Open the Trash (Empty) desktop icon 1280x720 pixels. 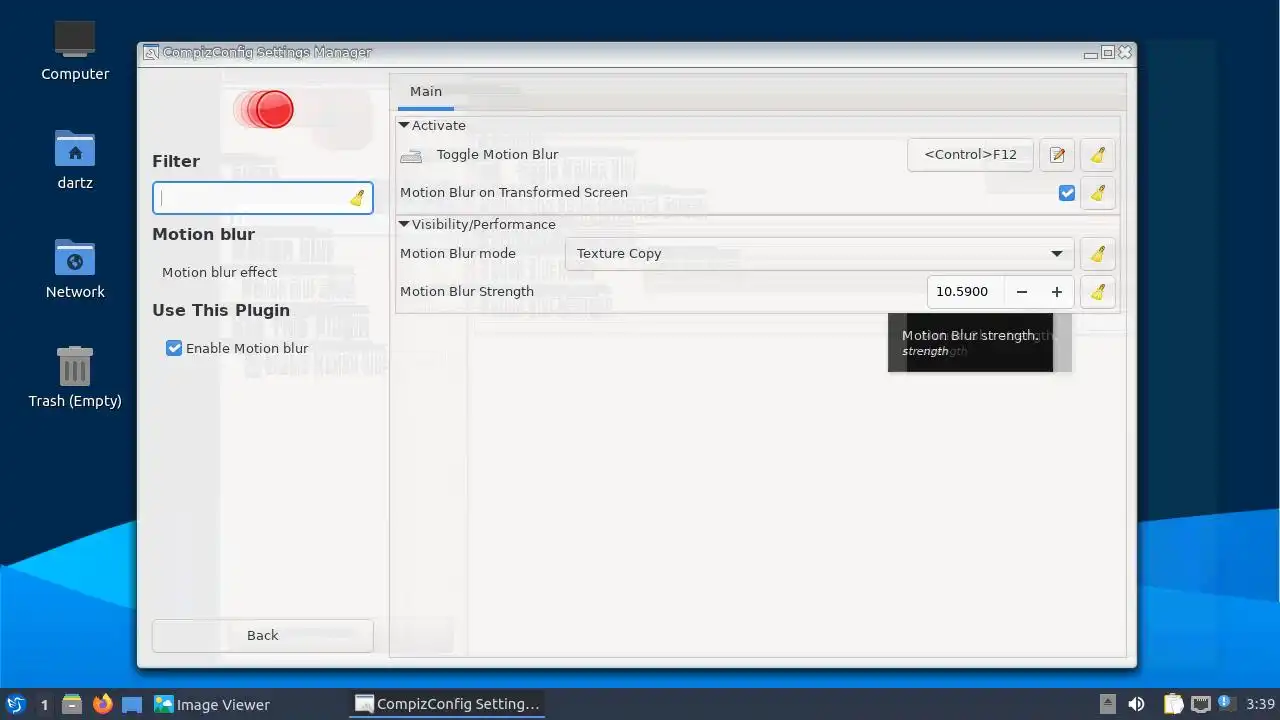75,377
